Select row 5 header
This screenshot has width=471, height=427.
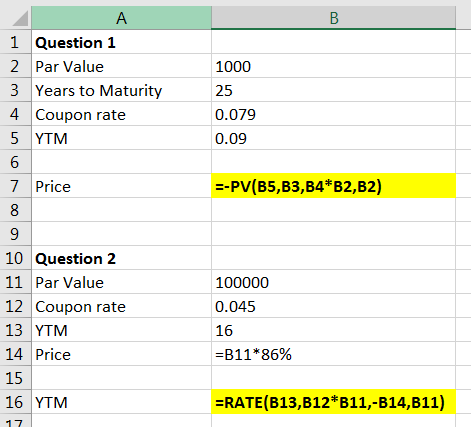[15, 138]
